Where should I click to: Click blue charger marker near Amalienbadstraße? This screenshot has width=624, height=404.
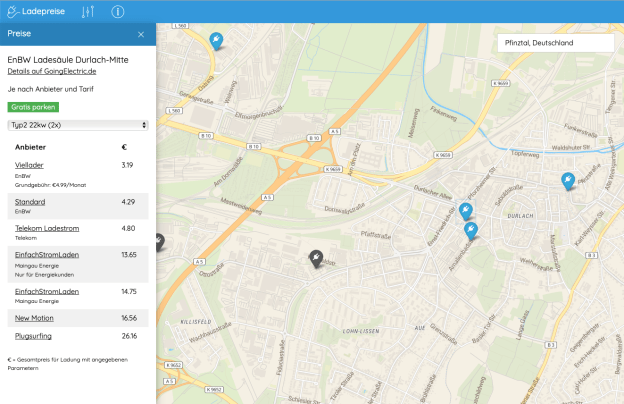tap(471, 230)
